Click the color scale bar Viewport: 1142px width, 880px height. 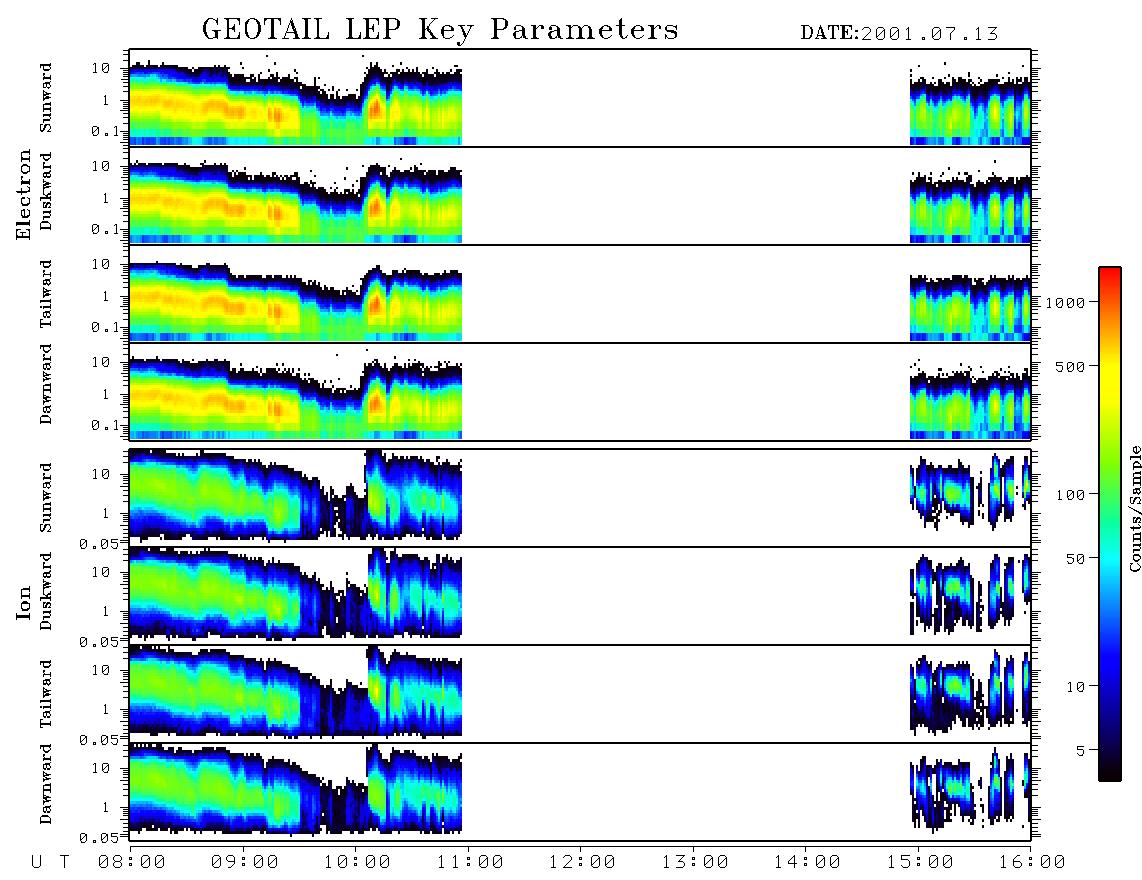1109,524
